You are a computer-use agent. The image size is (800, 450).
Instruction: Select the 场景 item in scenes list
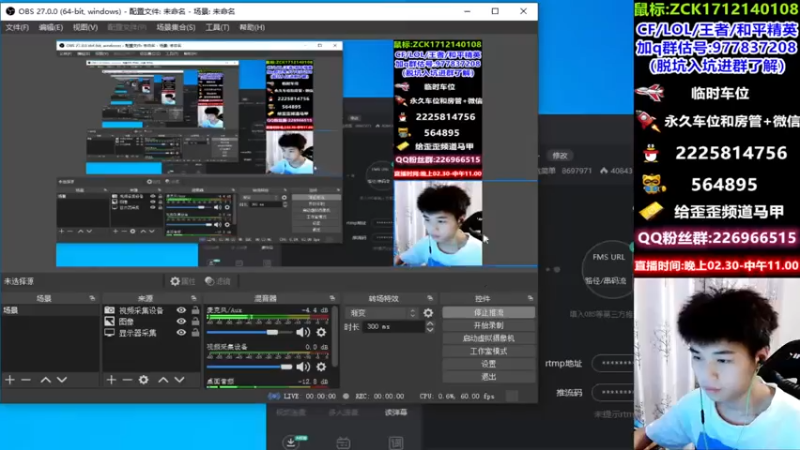[51, 310]
